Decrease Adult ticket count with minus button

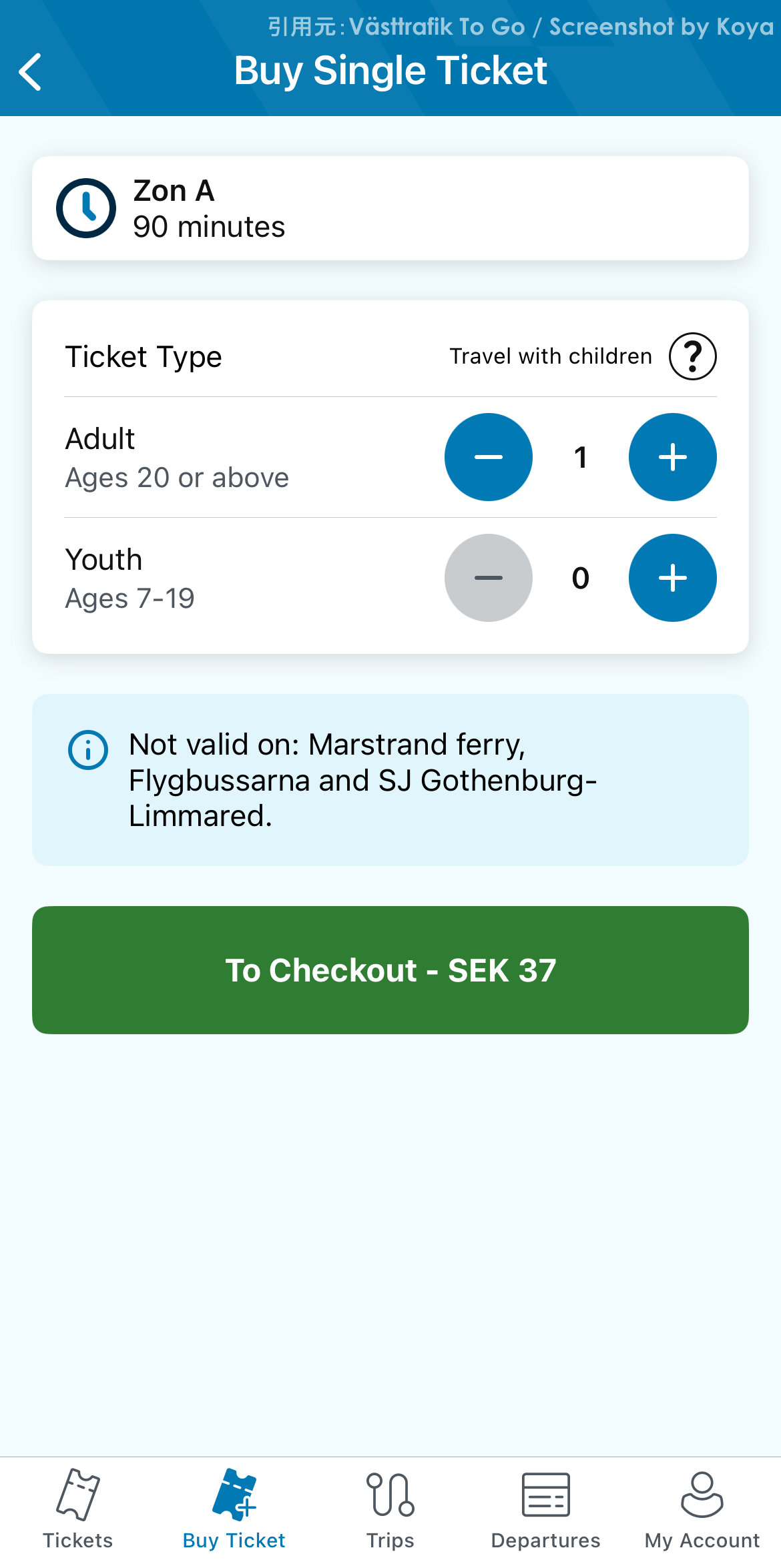[x=488, y=457]
